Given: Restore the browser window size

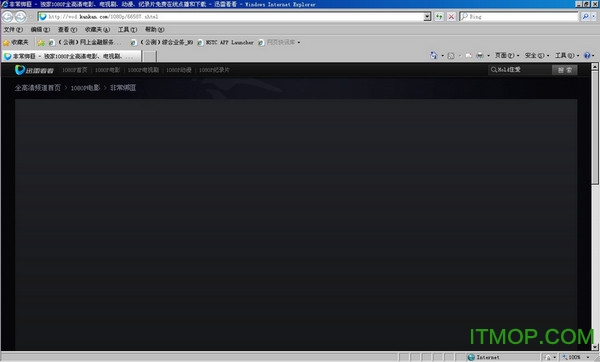Looking at the screenshot, I should click(x=587, y=4).
